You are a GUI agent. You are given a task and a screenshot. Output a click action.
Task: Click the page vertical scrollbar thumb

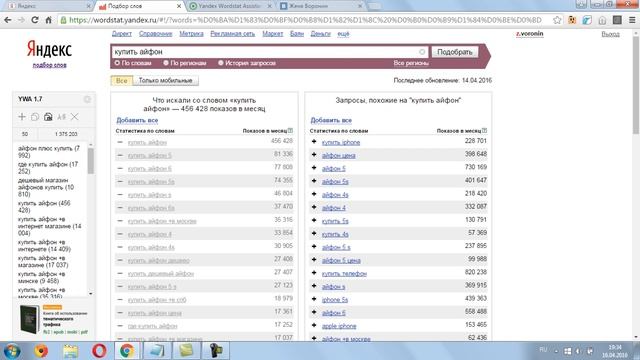[x=636, y=86]
